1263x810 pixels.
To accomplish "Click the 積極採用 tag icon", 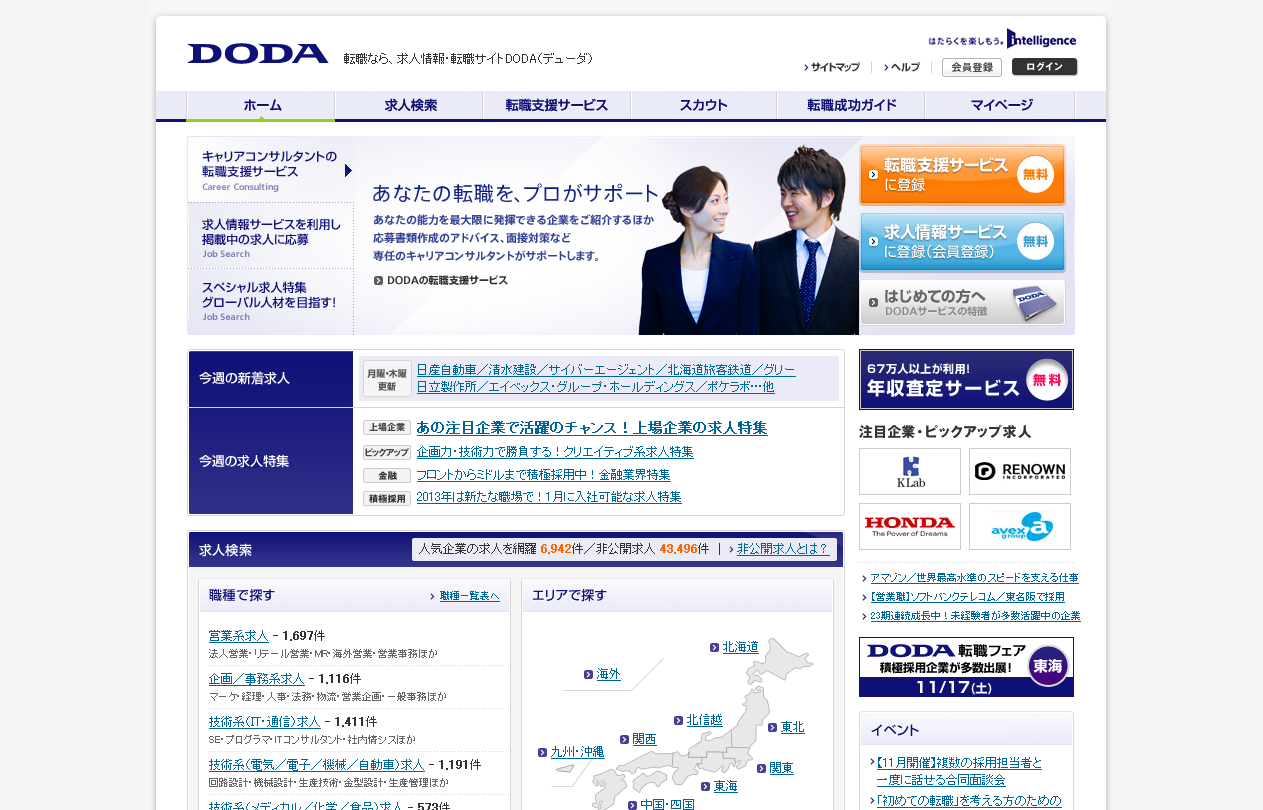I will [387, 498].
